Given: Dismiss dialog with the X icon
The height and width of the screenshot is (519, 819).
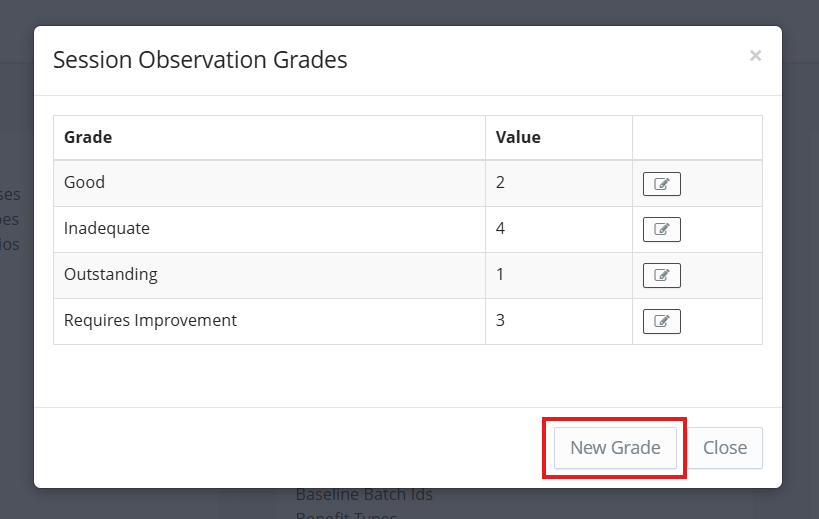Looking at the screenshot, I should 755,56.
